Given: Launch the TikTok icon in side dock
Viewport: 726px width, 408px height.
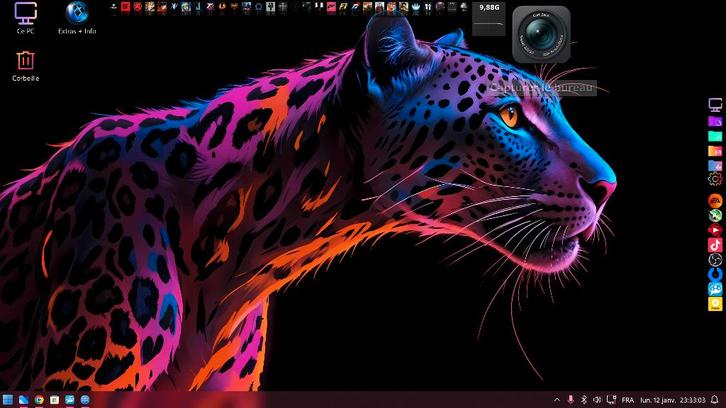Looking at the screenshot, I should 715,244.
